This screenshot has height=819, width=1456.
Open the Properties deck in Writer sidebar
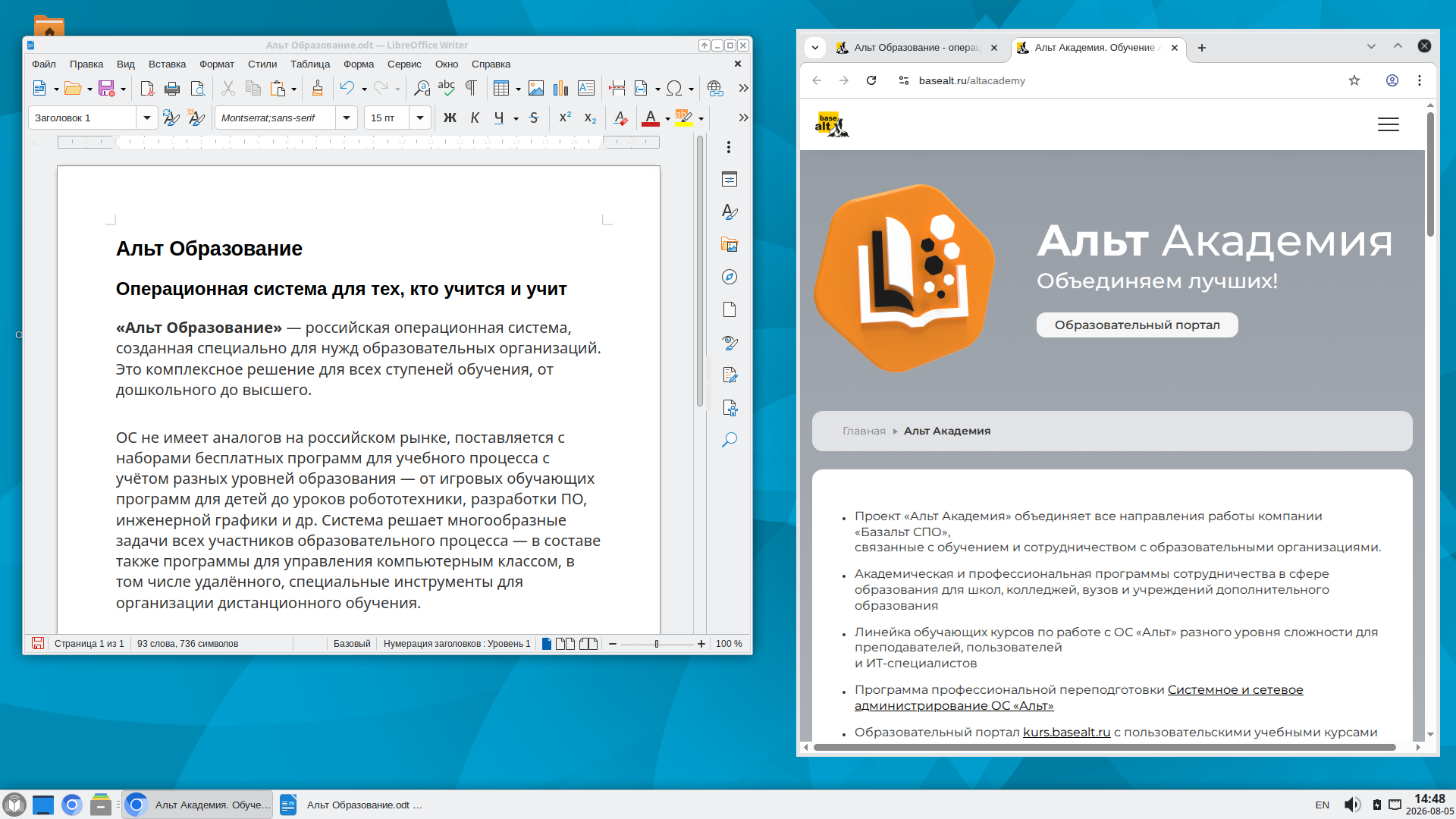730,180
